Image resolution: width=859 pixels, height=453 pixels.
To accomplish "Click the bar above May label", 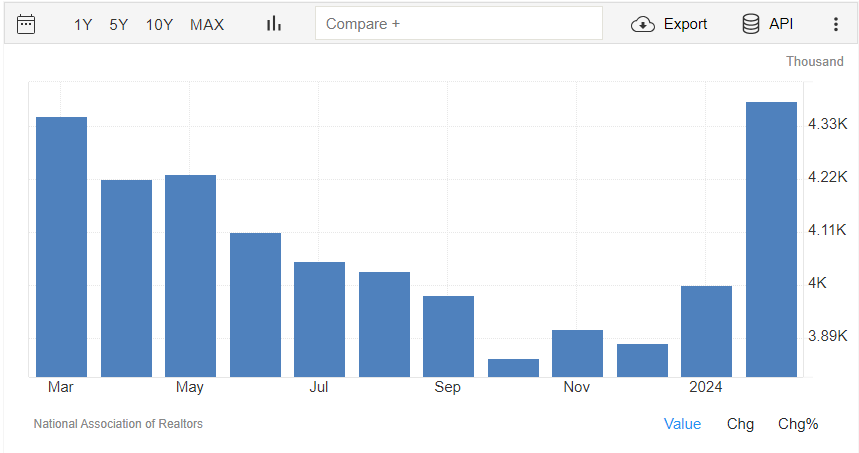I will (x=190, y=276).
